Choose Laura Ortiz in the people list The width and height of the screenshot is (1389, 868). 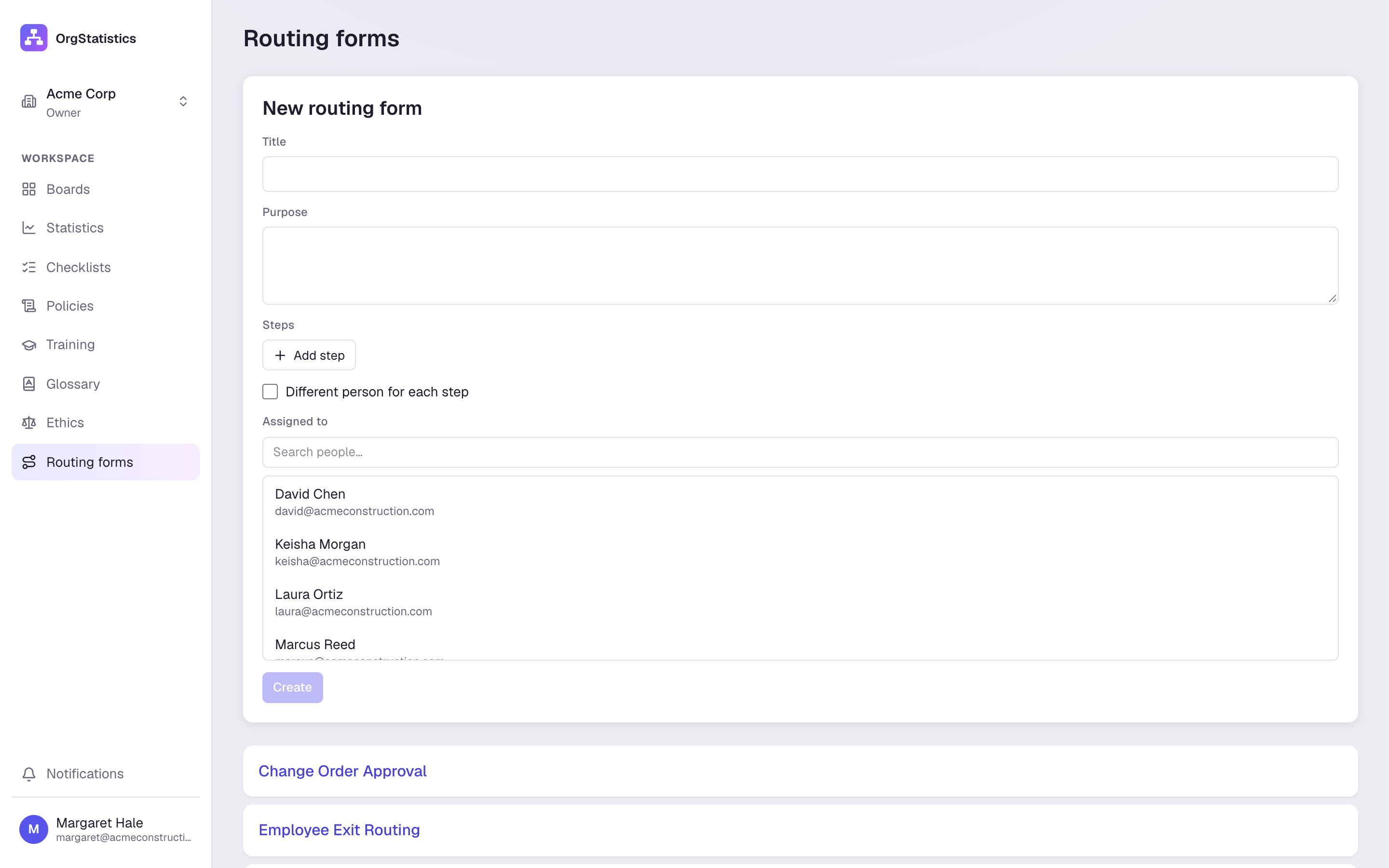coord(800,602)
